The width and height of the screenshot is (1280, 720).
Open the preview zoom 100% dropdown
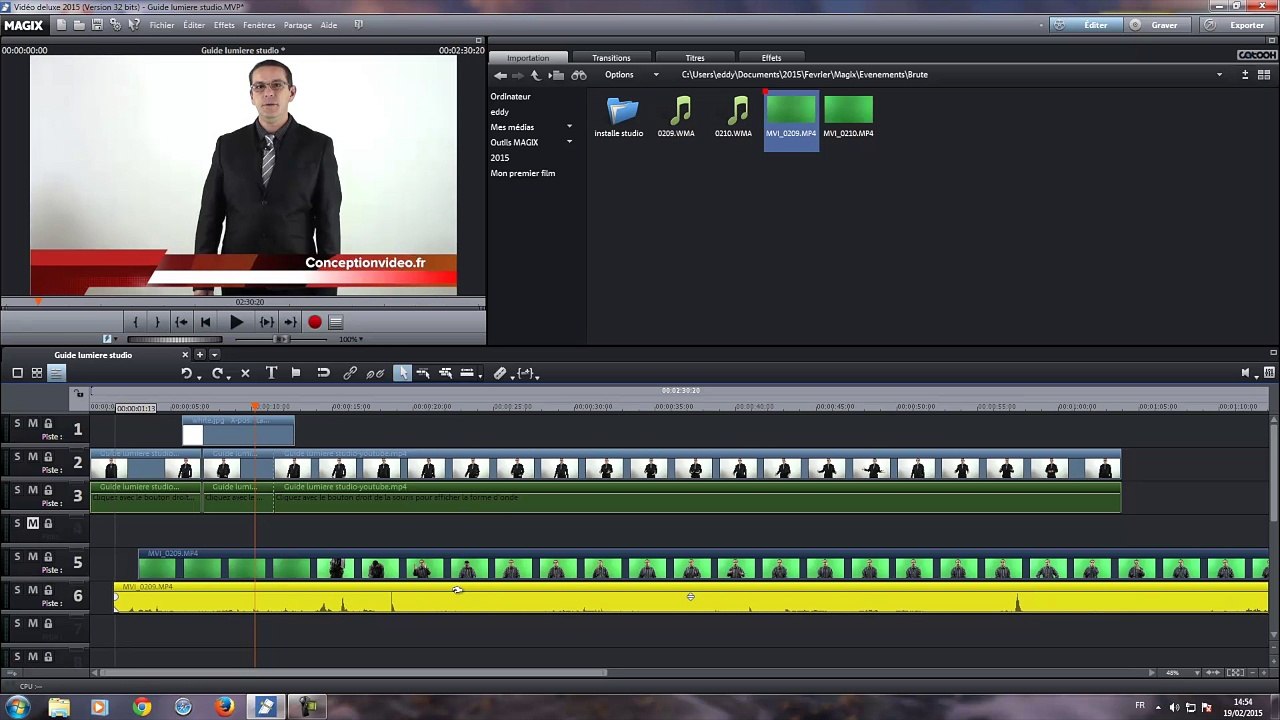[x=352, y=339]
